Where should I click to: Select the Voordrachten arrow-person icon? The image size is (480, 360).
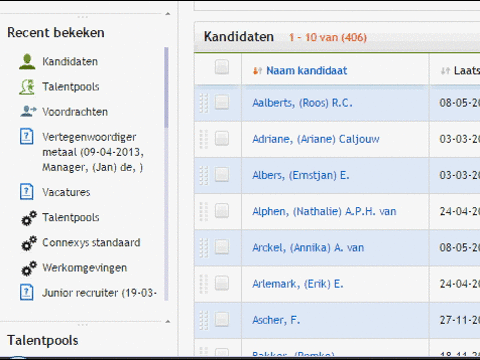[28, 111]
